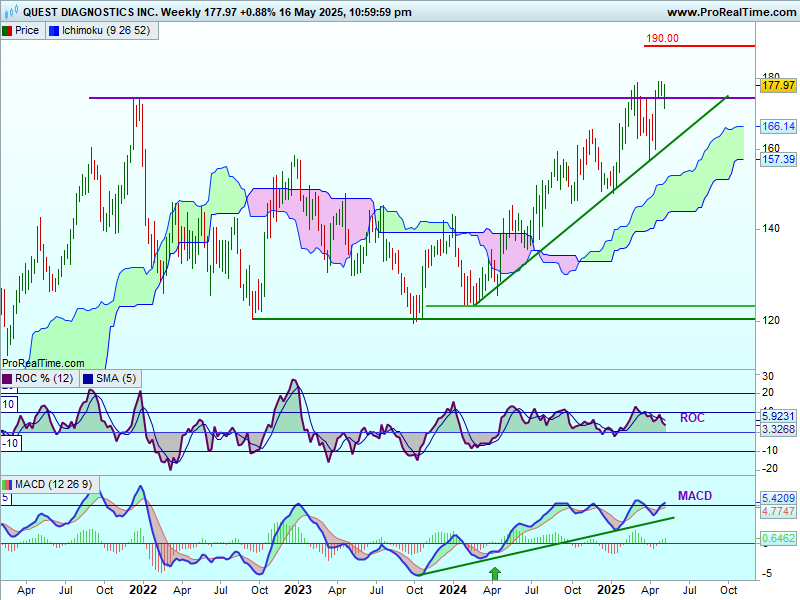Click the 166.14 Ichimoku value tag
This screenshot has width=800, height=600.
click(778, 127)
